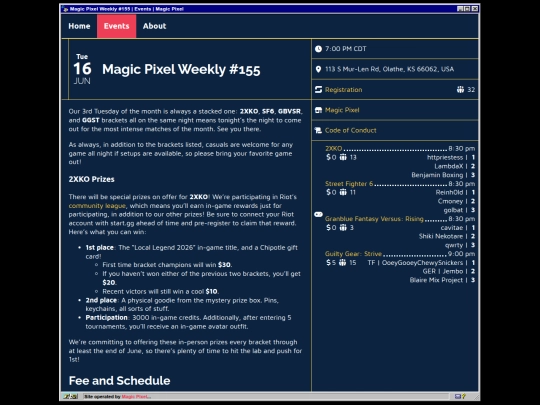Click the map pin icon by the address

pos(318,69)
